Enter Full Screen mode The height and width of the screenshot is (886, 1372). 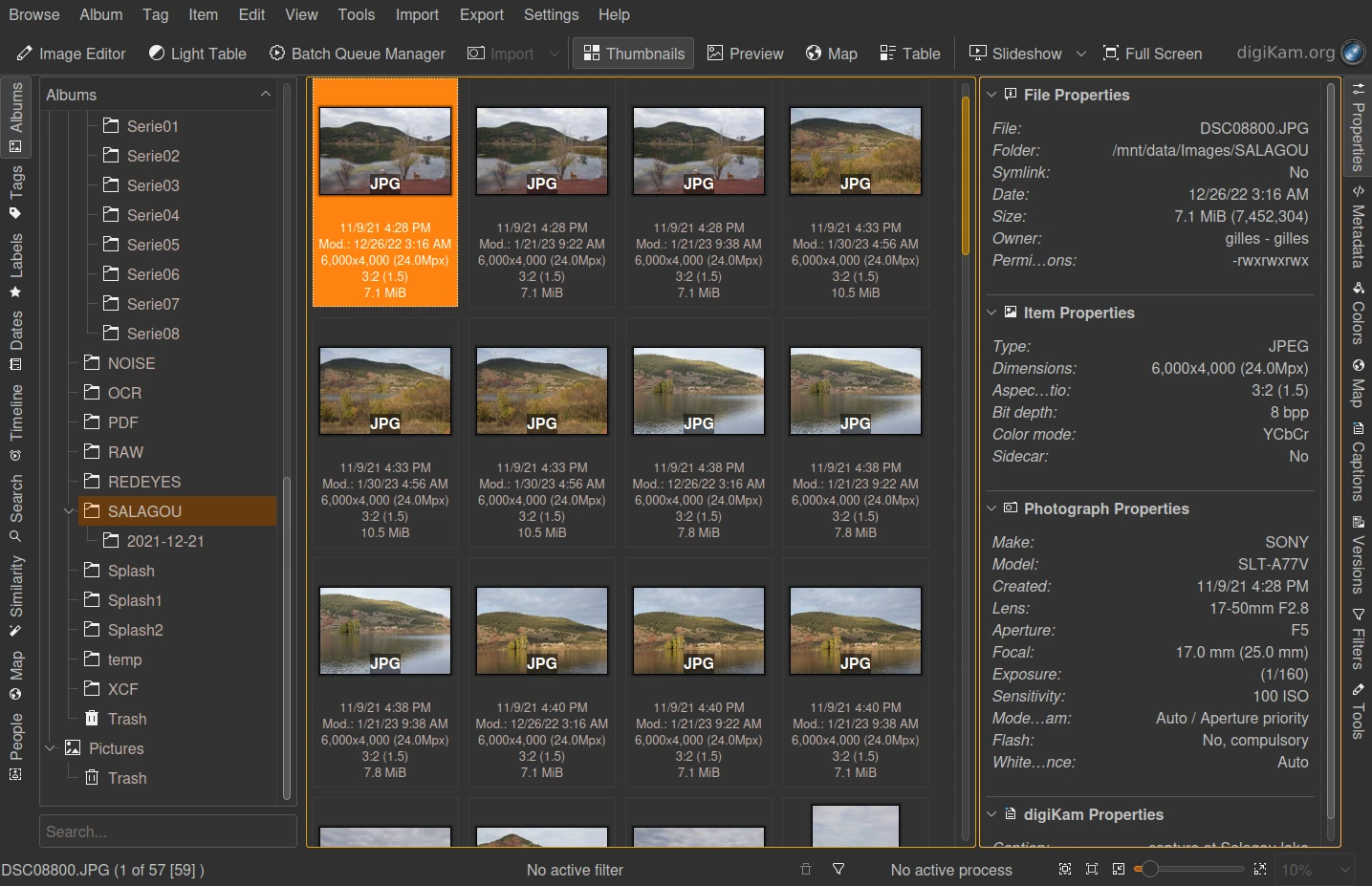point(1152,54)
